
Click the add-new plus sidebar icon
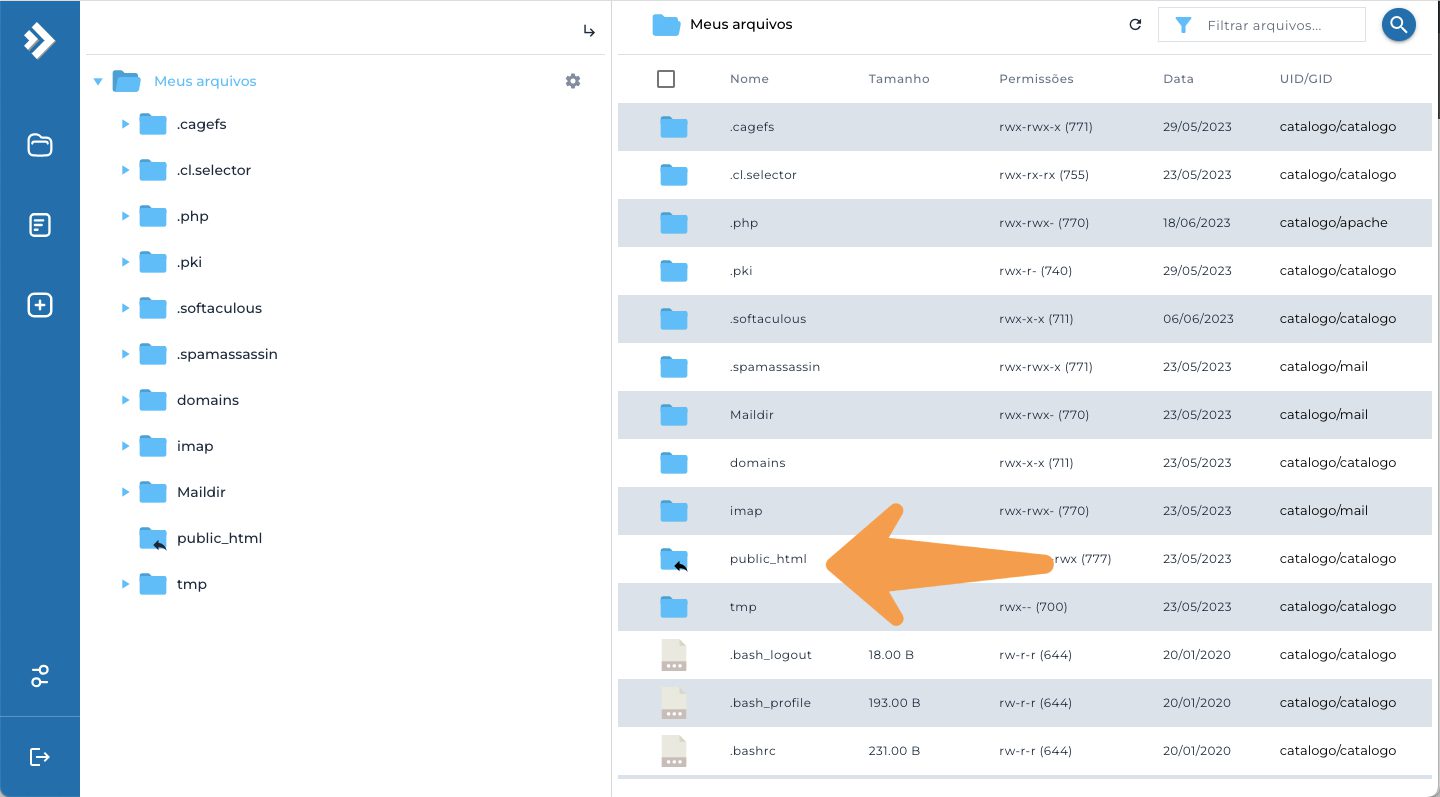39,305
